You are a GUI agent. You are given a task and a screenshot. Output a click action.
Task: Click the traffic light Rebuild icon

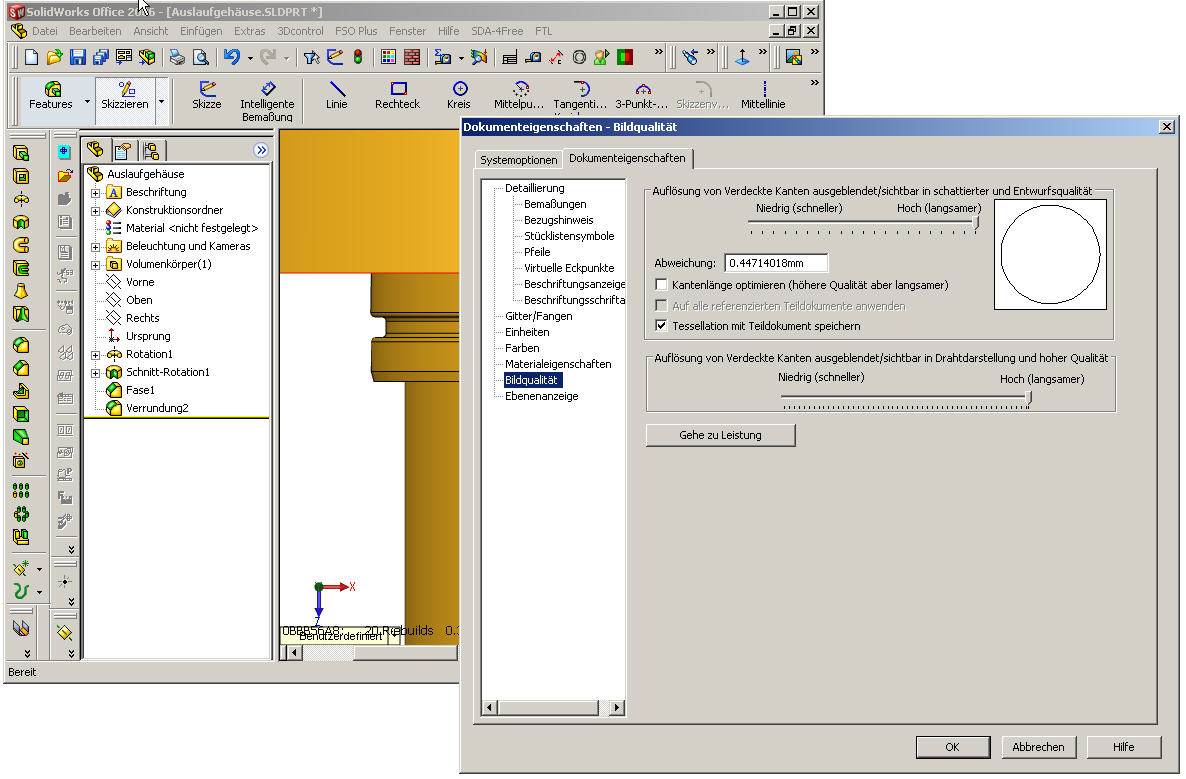358,57
